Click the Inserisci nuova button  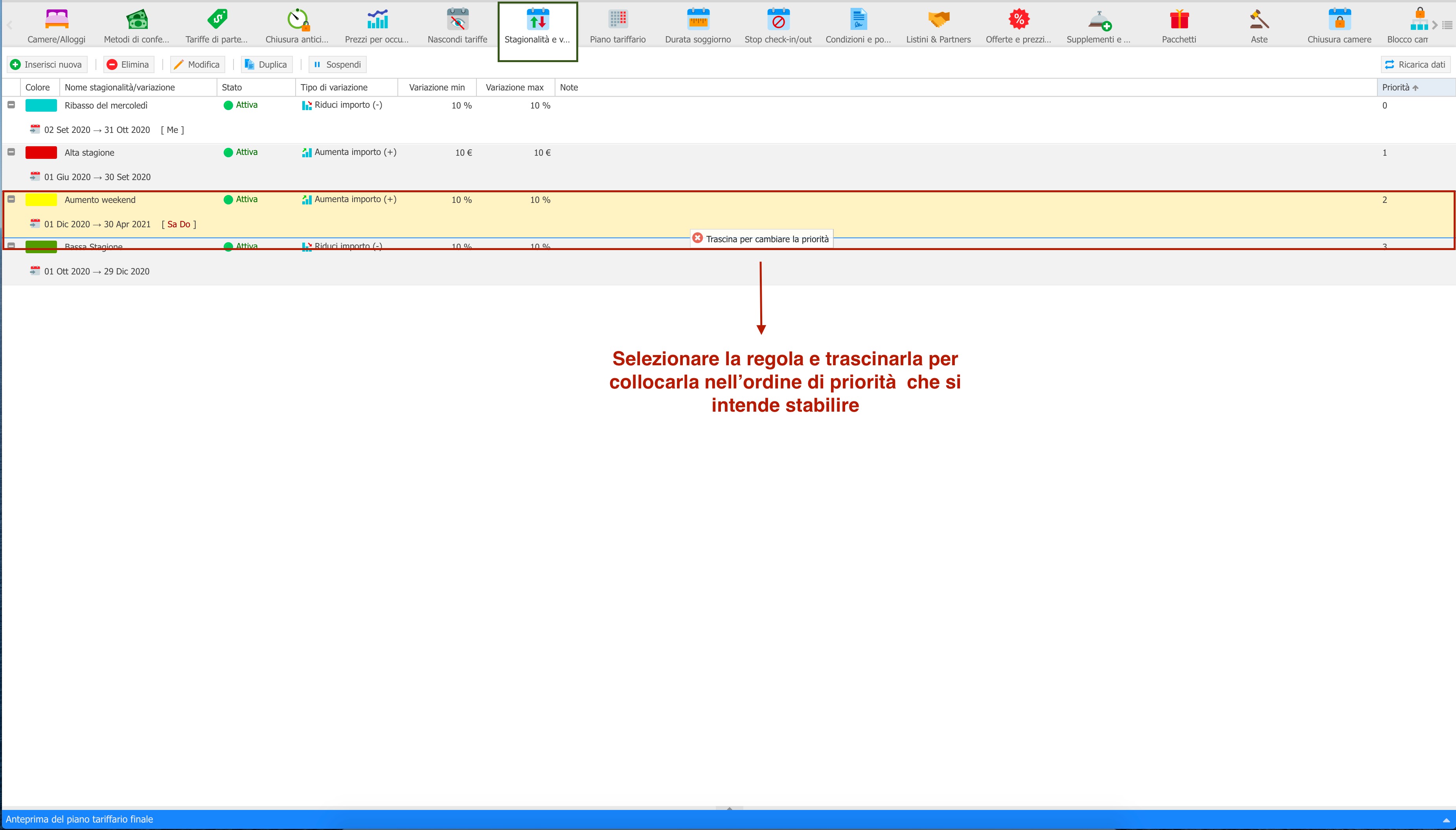click(47, 64)
